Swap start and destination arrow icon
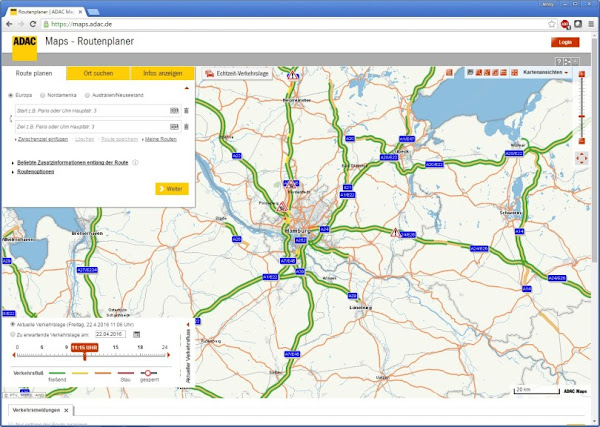600x427 pixels. [x=11, y=119]
